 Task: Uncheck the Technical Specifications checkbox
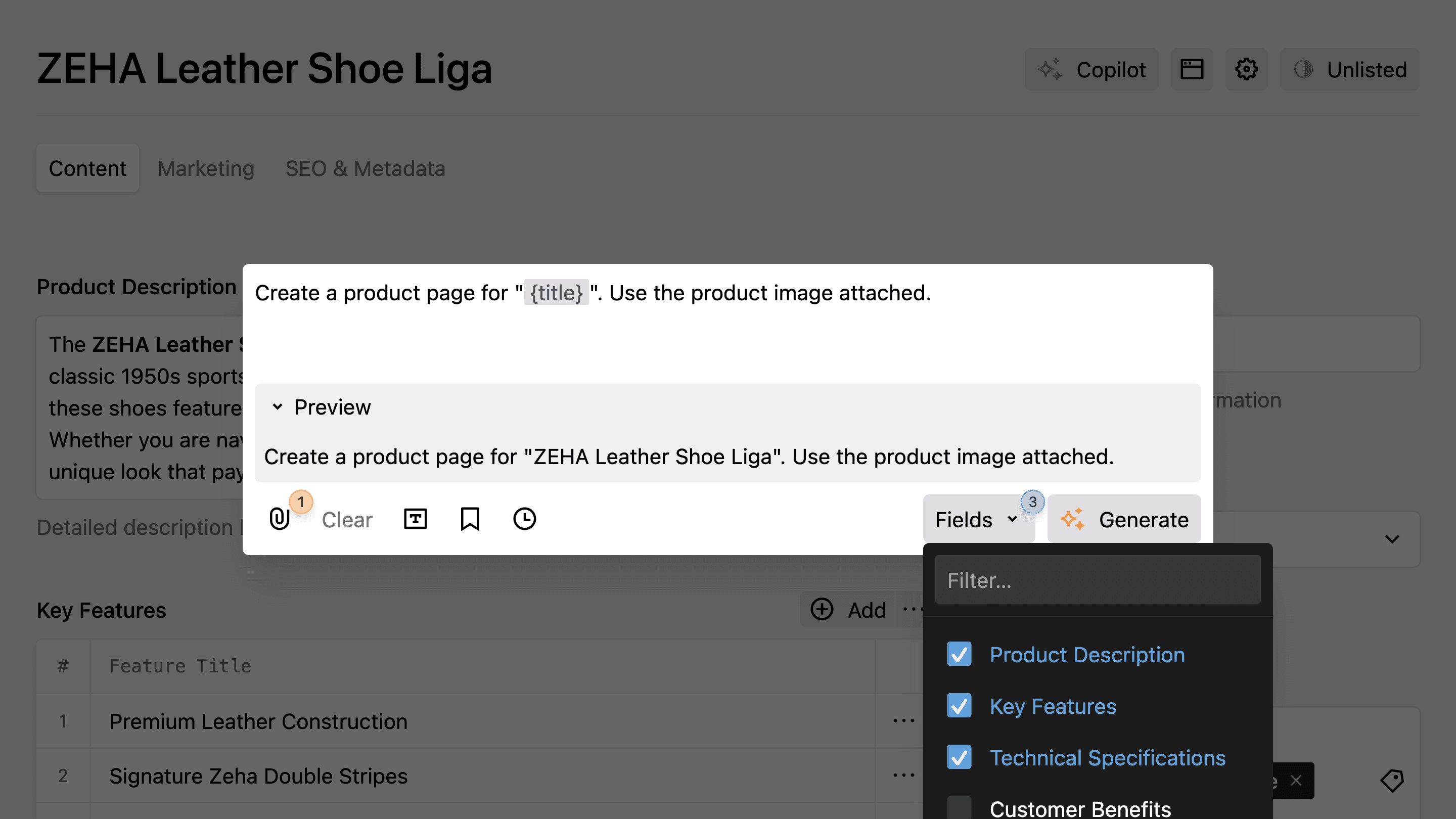click(x=959, y=757)
